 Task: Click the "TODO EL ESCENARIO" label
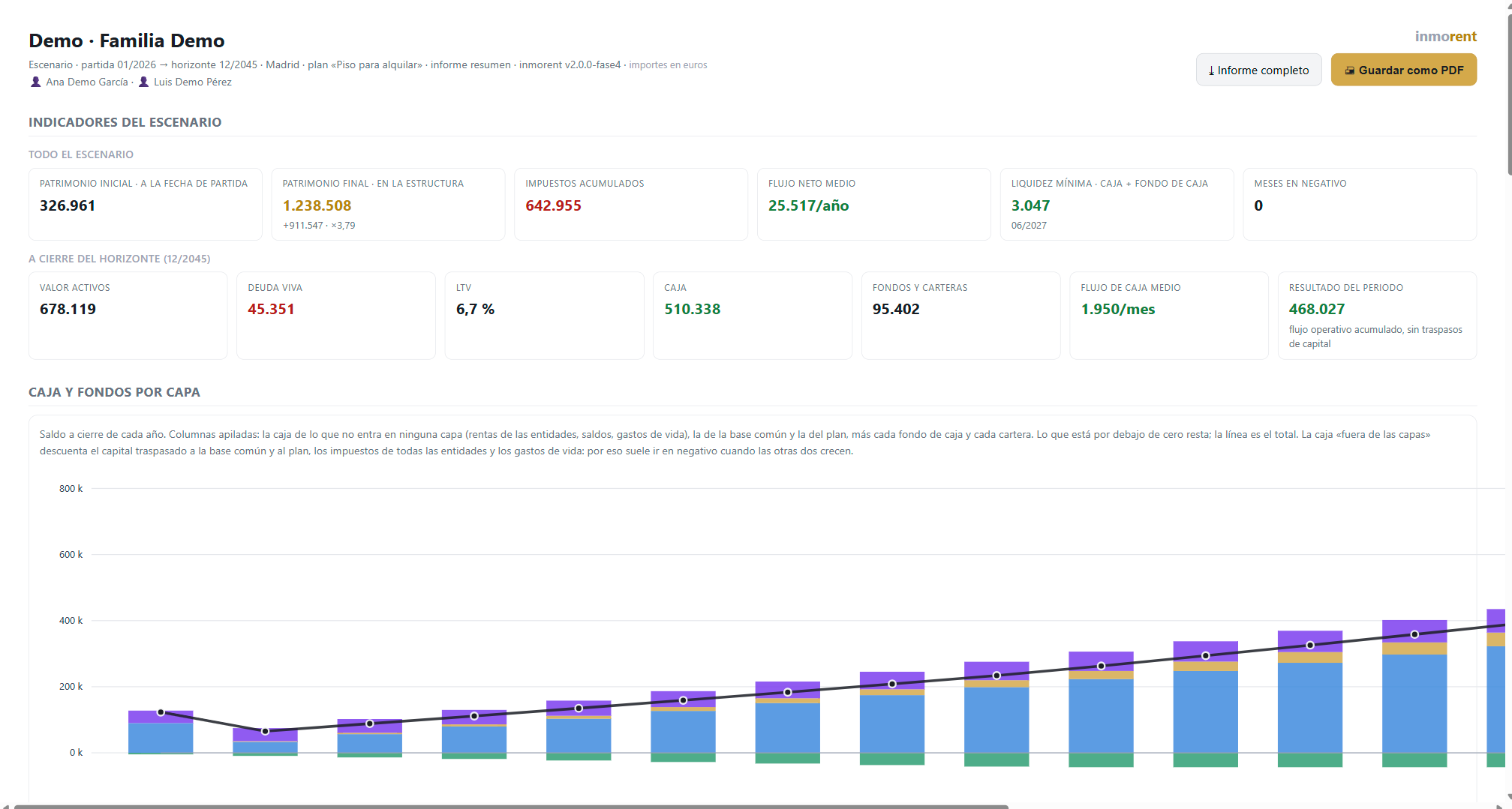coord(82,155)
